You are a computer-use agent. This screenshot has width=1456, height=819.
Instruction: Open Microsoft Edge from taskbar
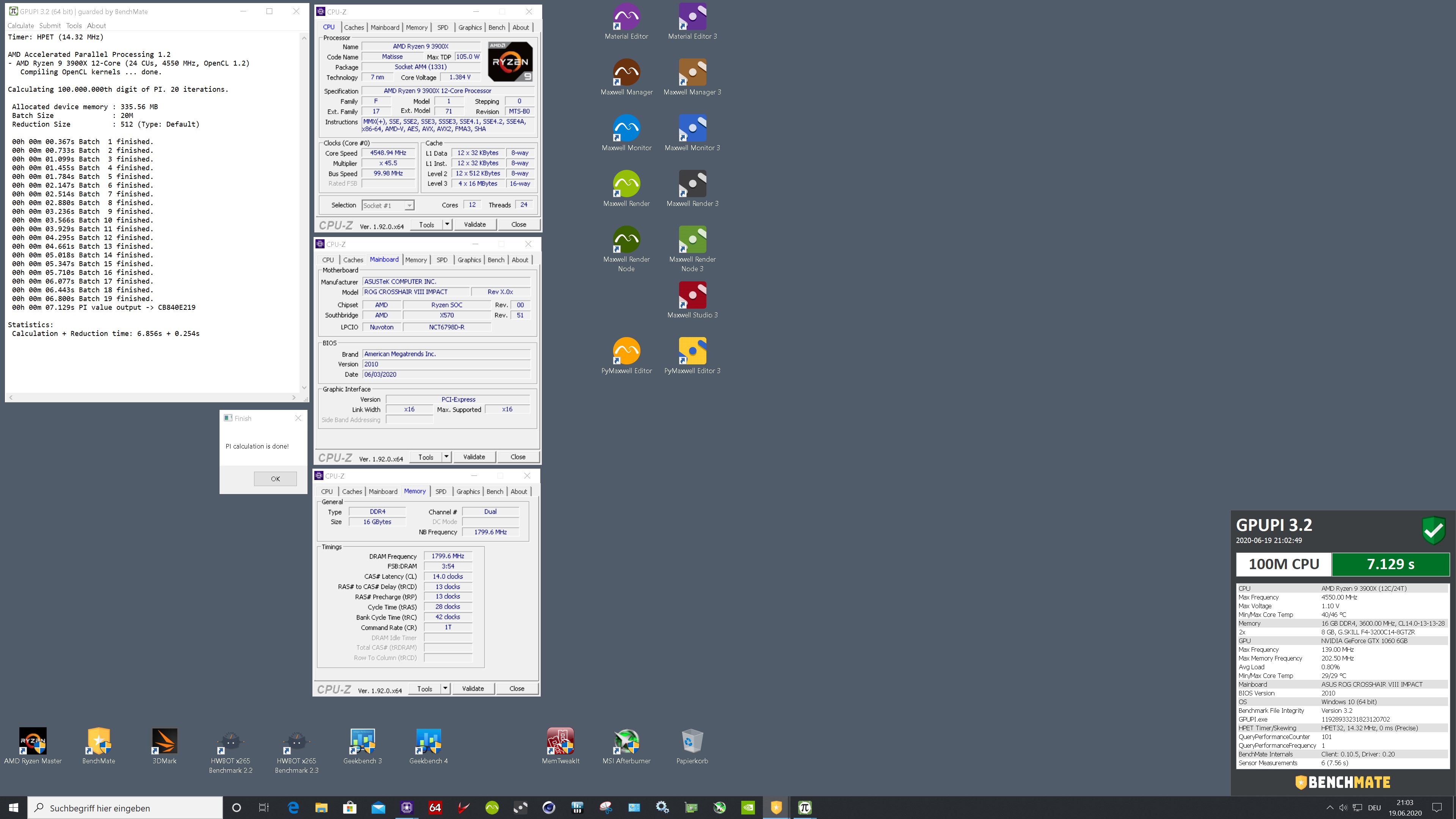coord(293,808)
